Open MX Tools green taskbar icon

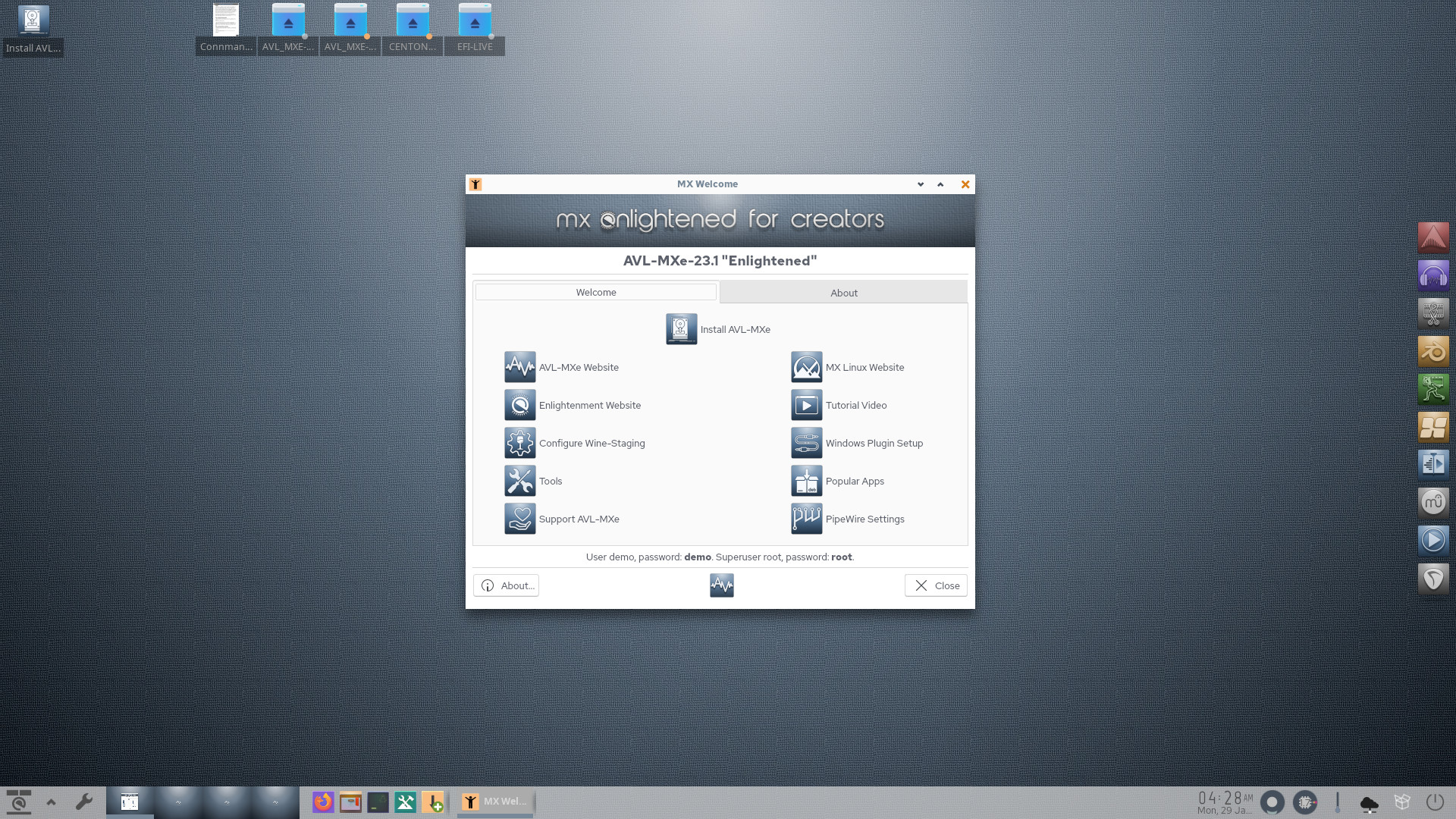coord(405,802)
